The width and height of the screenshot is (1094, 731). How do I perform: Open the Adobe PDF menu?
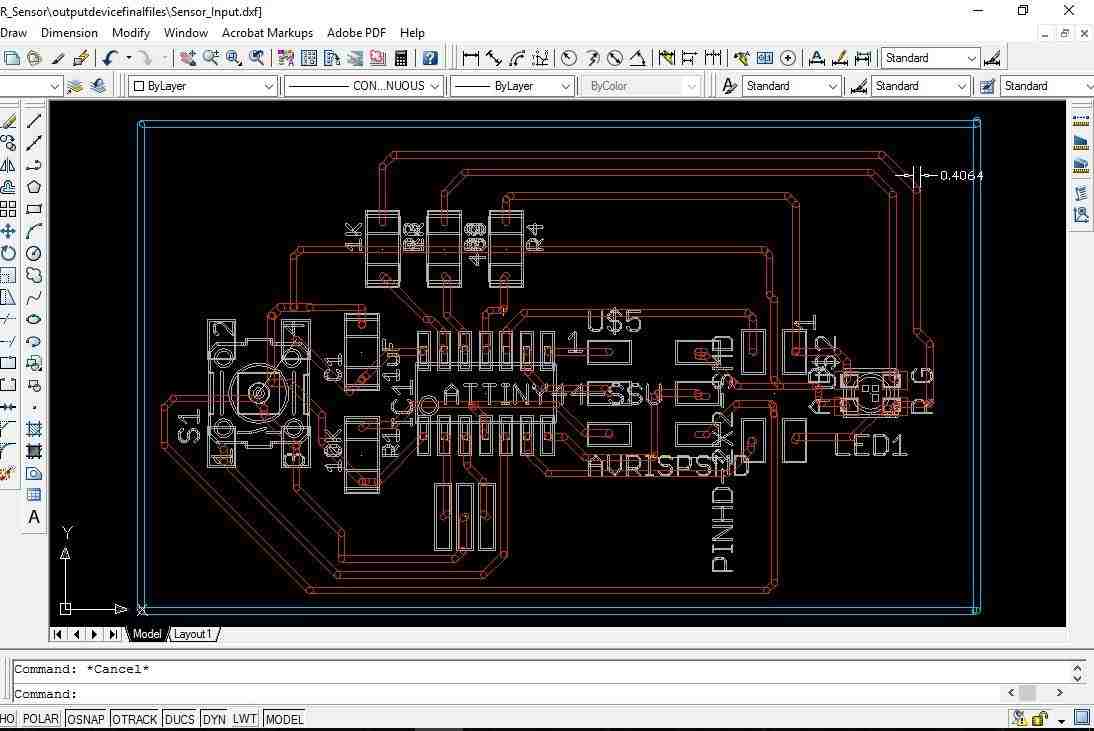(356, 33)
